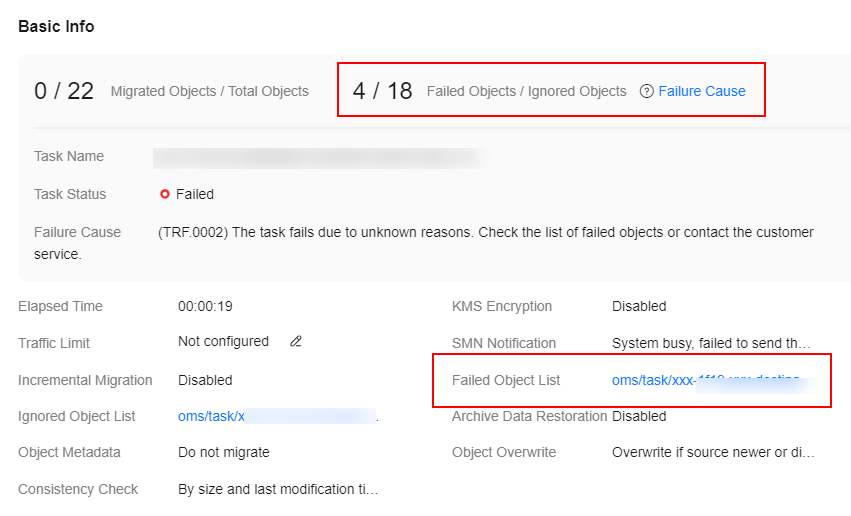Open the Failure Cause link

coord(702,91)
